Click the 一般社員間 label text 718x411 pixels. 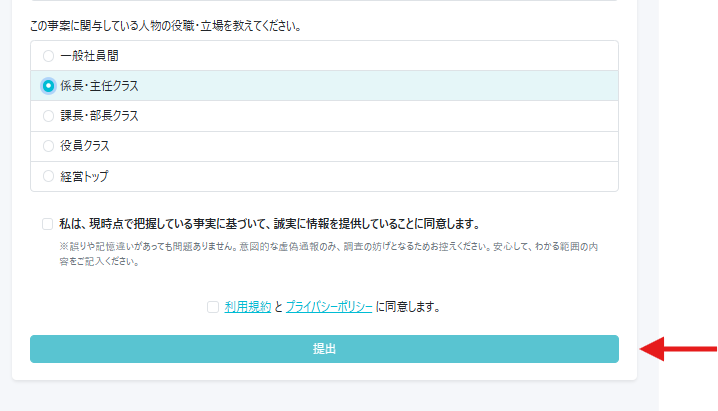tap(91, 56)
